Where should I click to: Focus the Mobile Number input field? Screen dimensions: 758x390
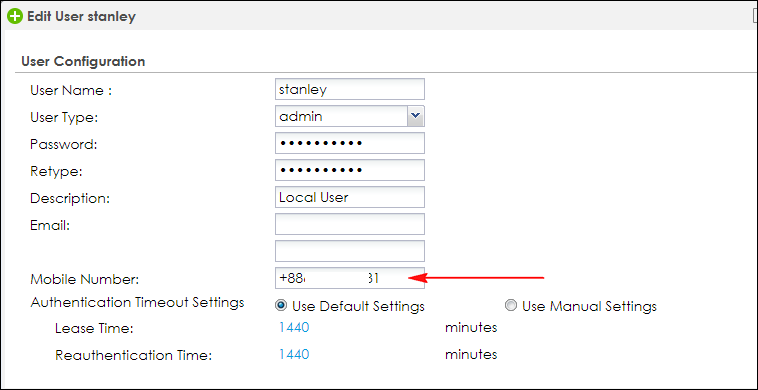350,278
